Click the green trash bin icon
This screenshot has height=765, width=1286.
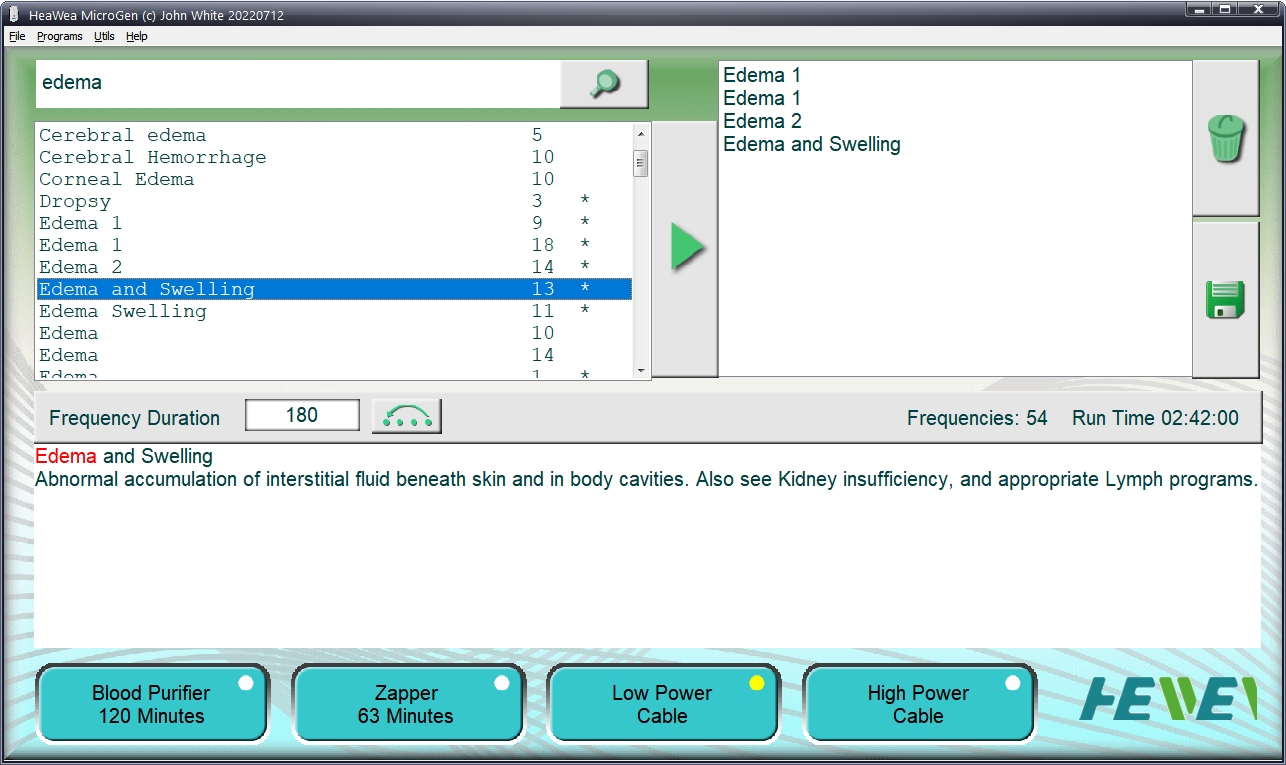click(1226, 138)
